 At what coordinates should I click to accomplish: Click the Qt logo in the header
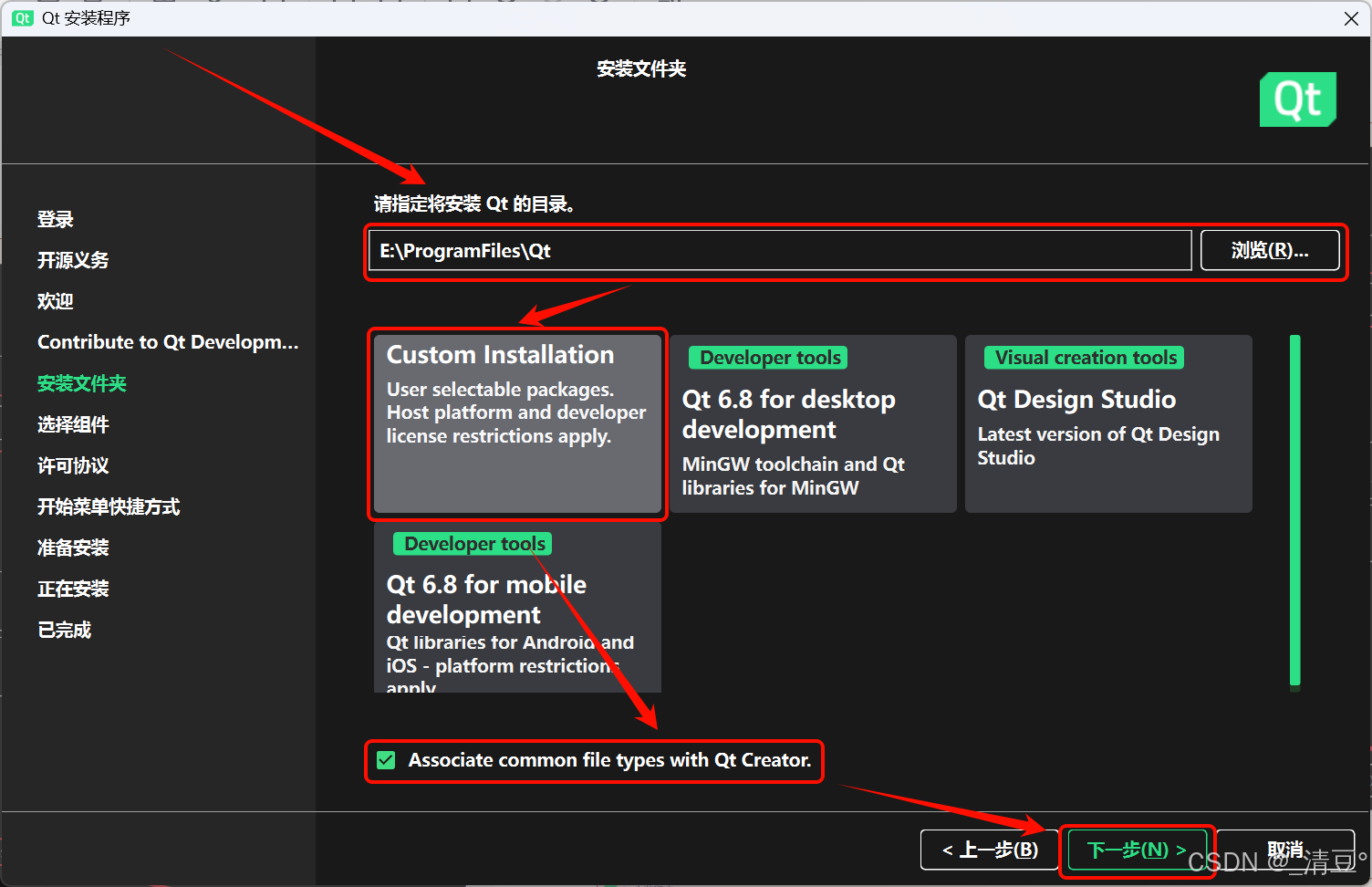tap(1297, 99)
